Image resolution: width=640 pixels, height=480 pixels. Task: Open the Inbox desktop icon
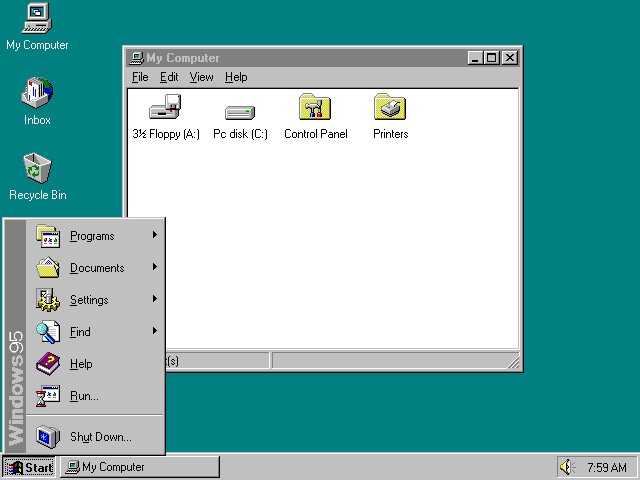(37, 94)
